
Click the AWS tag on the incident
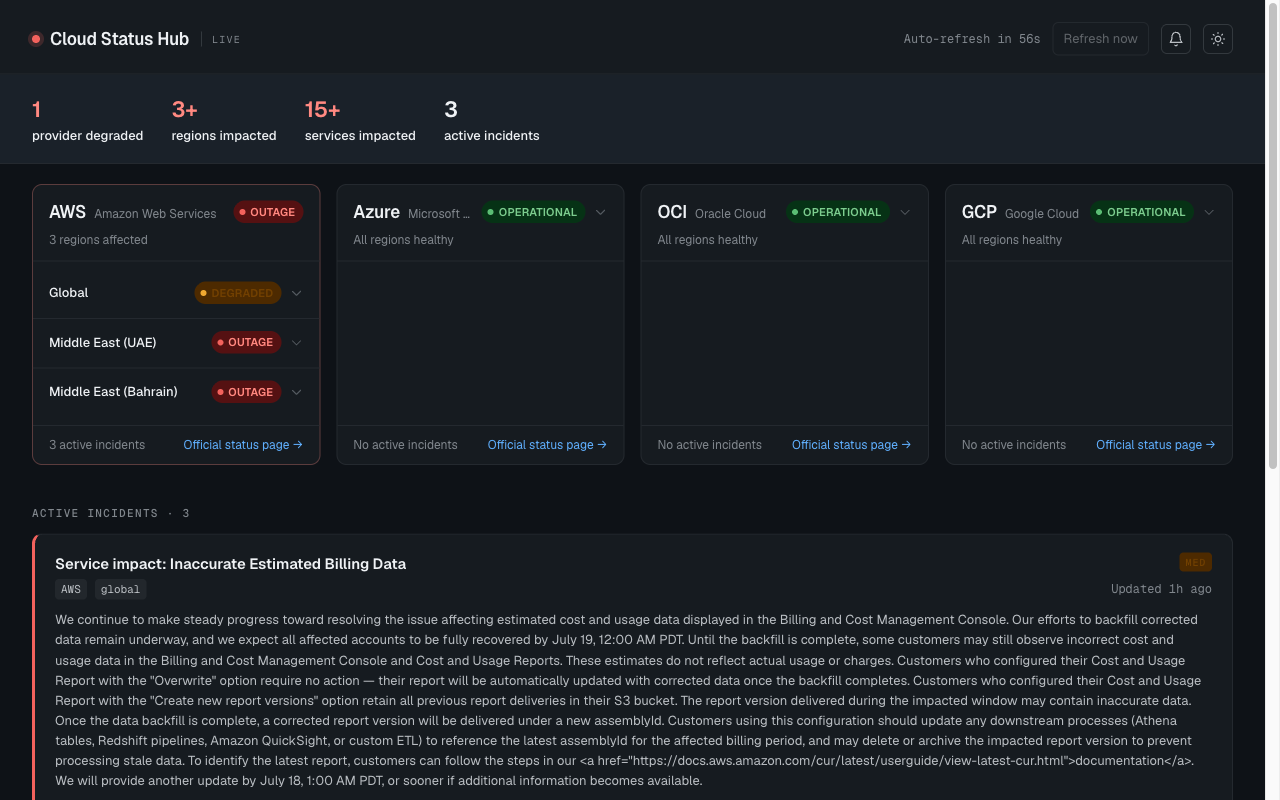pos(71,590)
